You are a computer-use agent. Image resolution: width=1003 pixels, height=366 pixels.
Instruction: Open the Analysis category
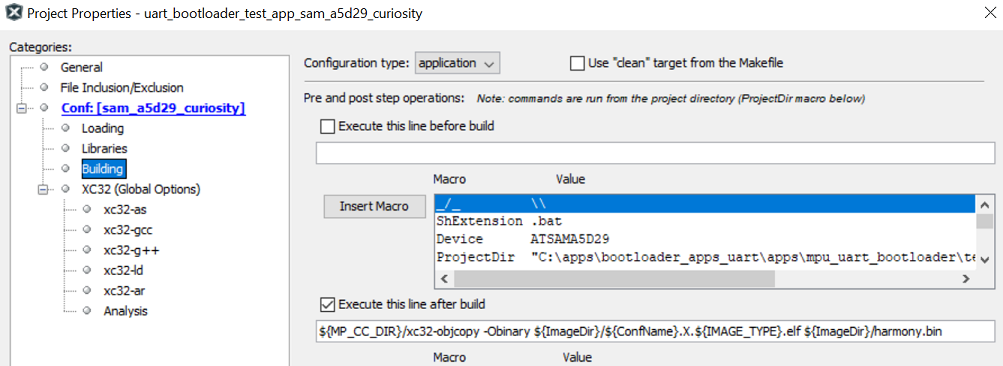click(x=125, y=311)
